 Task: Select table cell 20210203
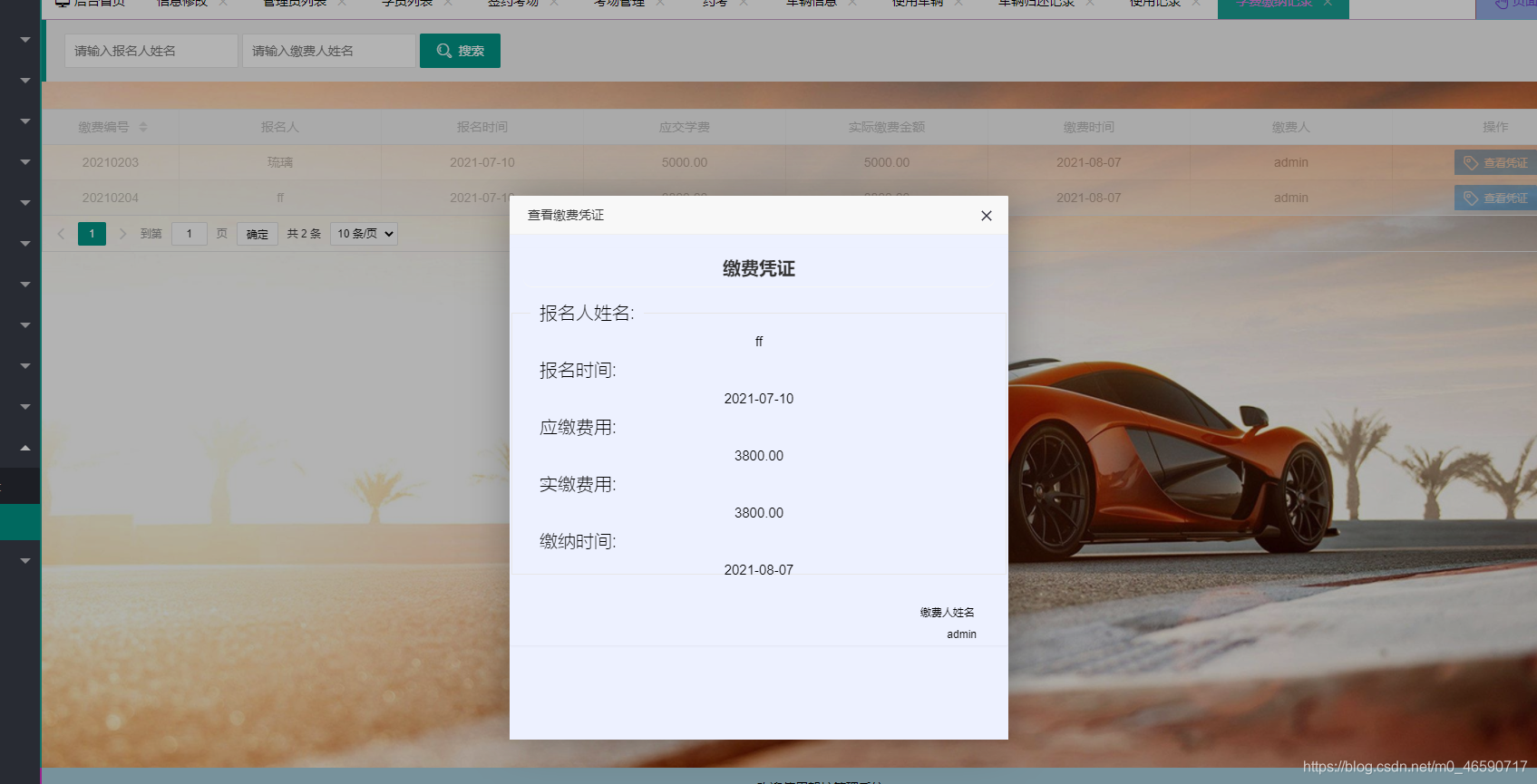pos(111,162)
